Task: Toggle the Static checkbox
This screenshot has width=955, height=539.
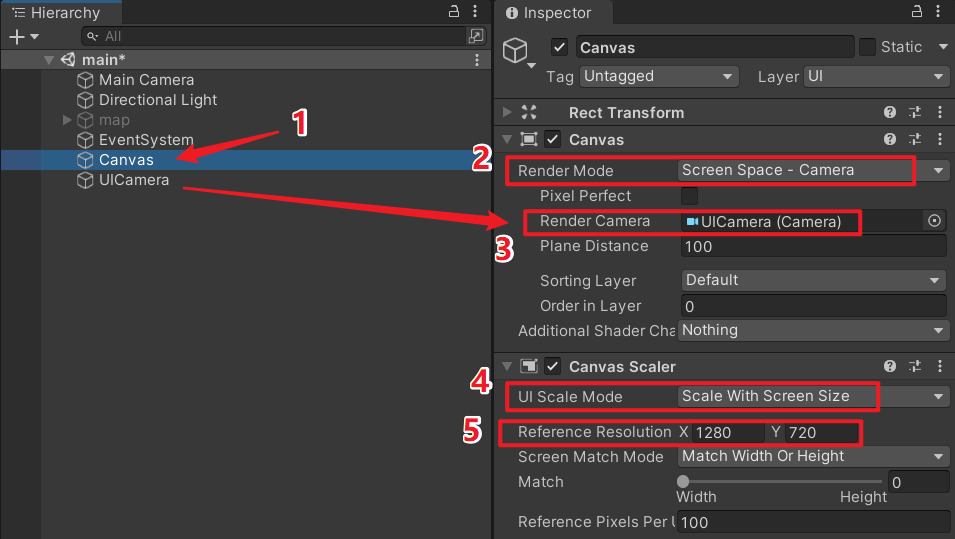Action: pyautogui.click(x=867, y=47)
